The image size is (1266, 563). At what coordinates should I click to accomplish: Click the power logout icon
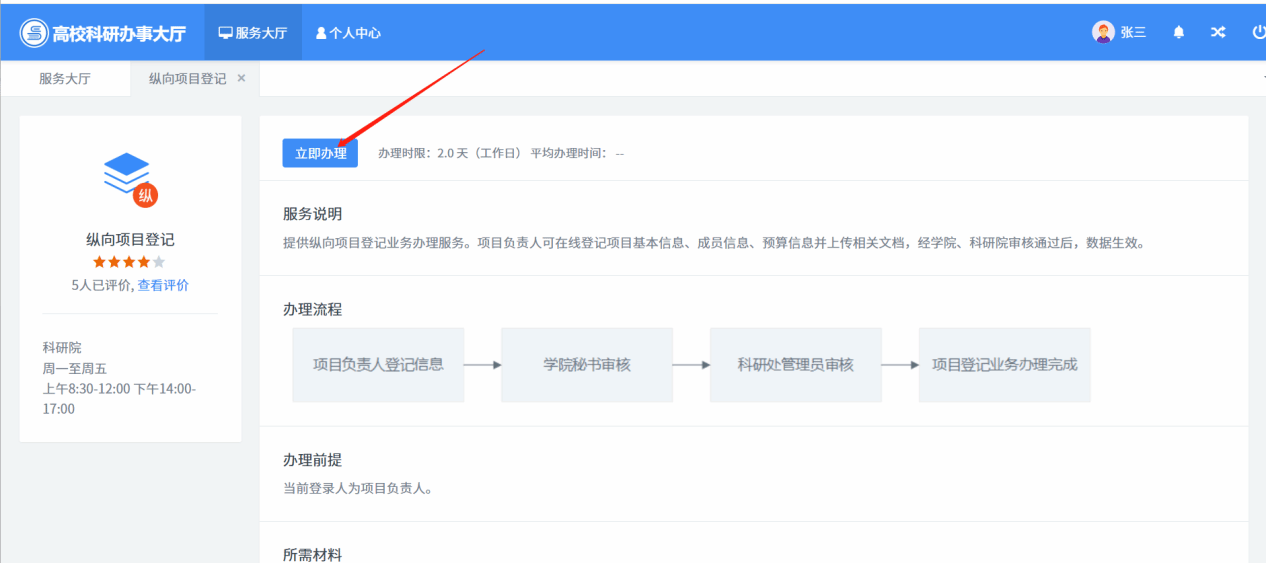[x=1258, y=32]
